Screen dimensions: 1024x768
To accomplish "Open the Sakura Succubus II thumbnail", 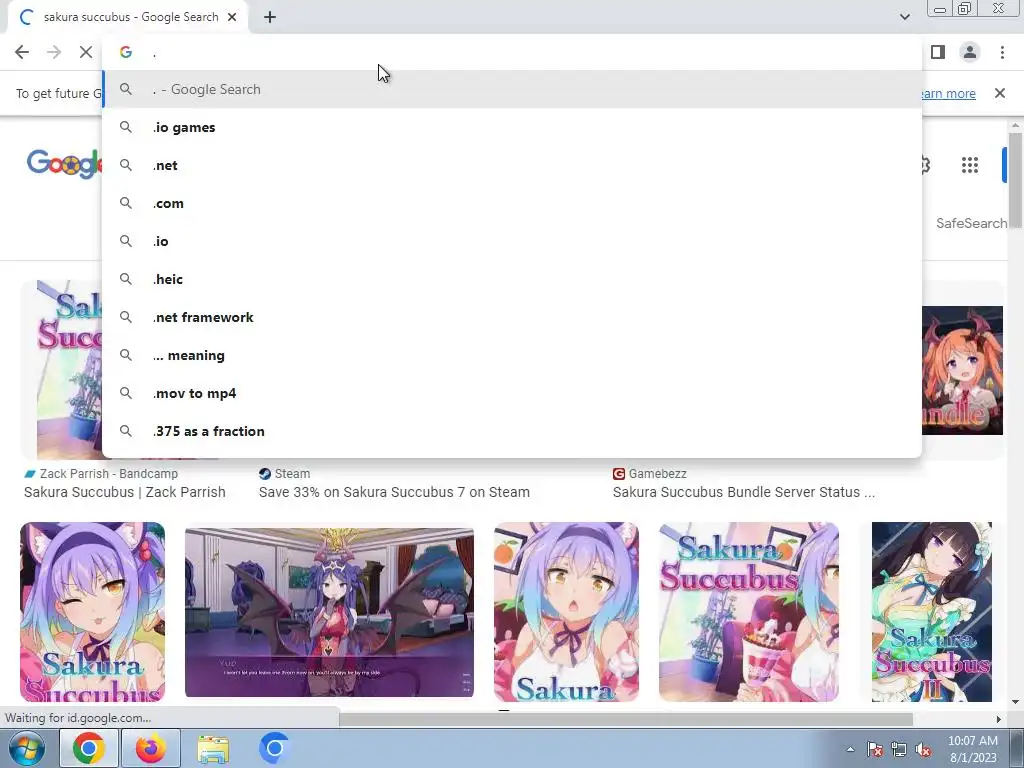I will (x=931, y=612).
